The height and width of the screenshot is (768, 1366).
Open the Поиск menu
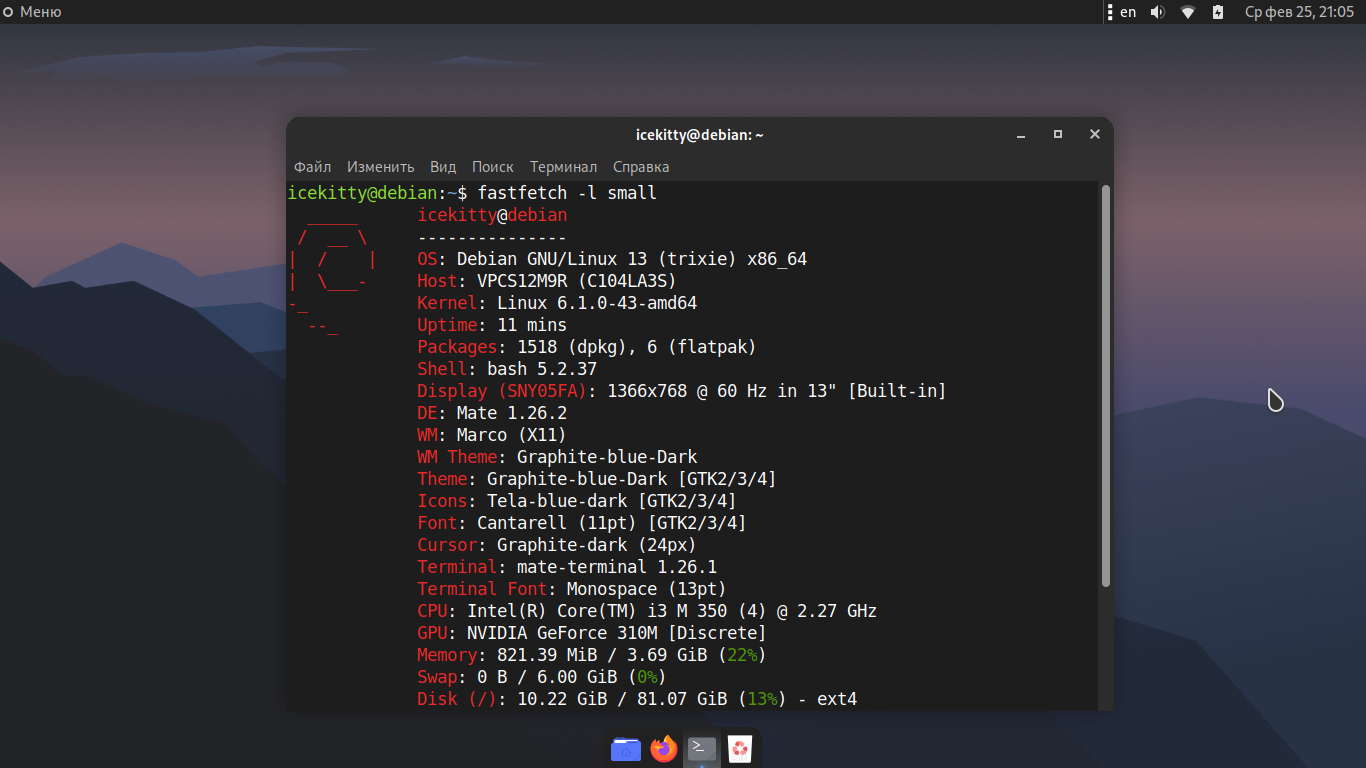tap(492, 167)
